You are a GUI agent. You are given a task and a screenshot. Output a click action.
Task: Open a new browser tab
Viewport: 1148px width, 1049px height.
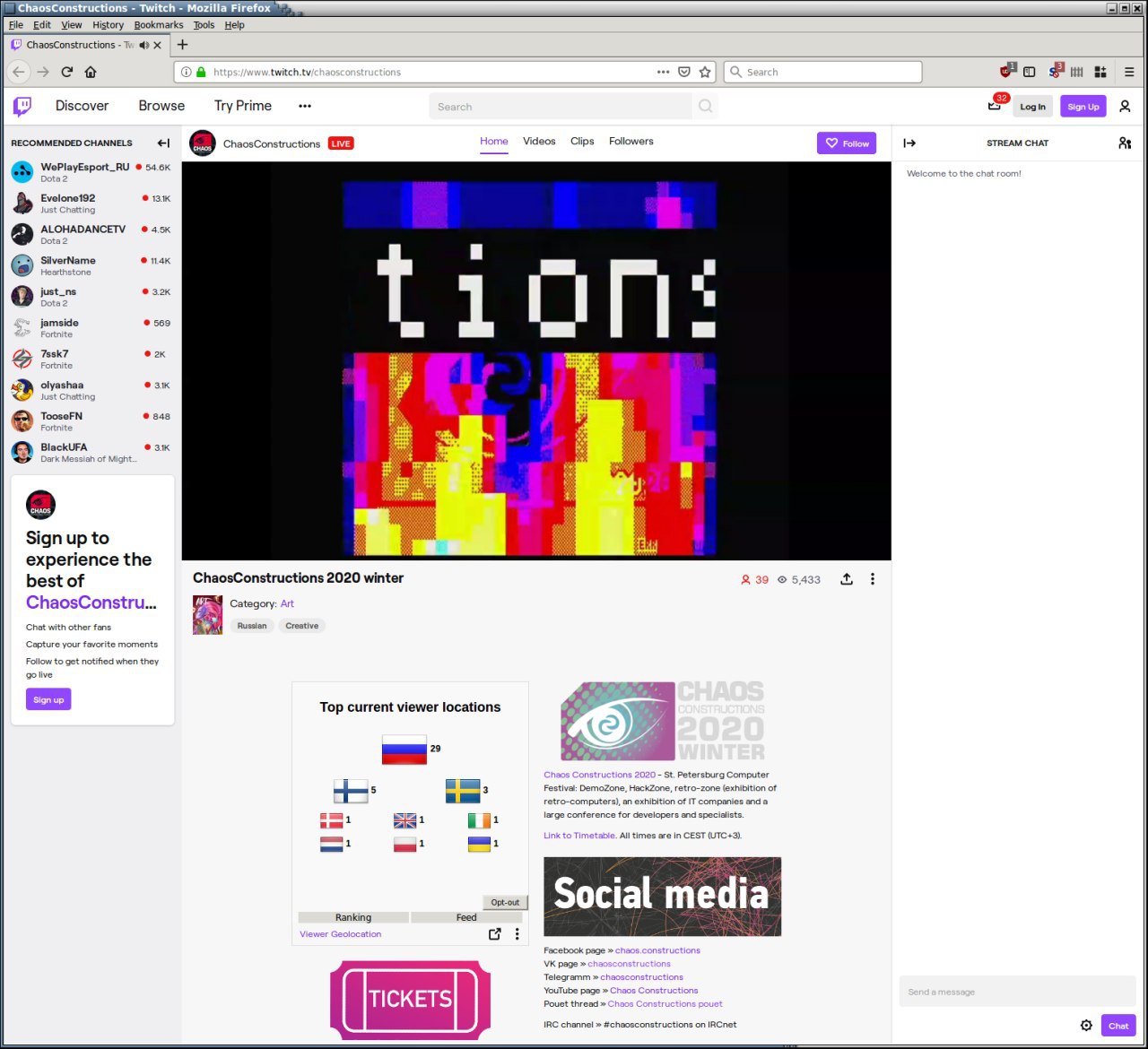click(x=182, y=44)
